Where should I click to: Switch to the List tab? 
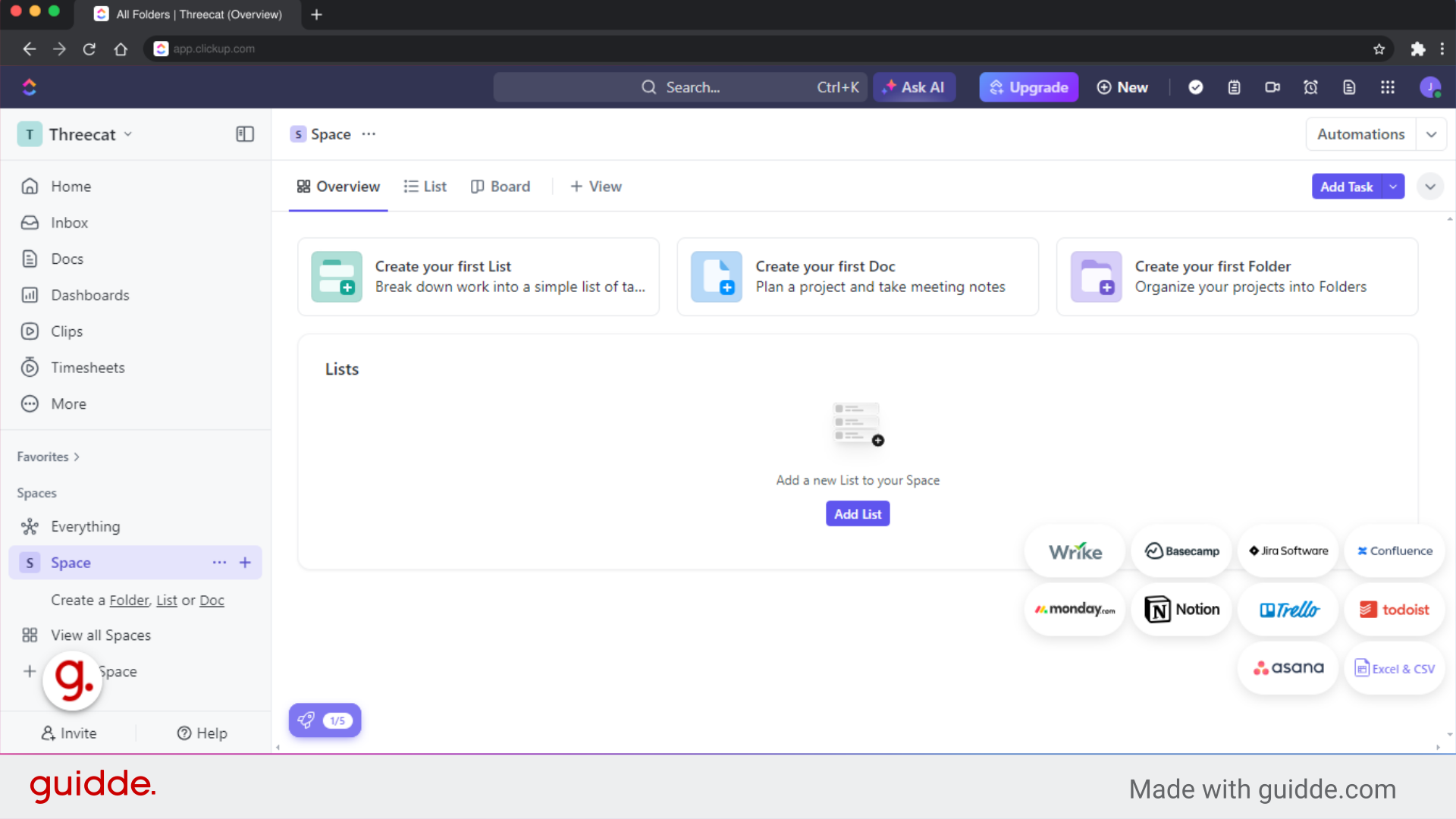click(x=425, y=187)
